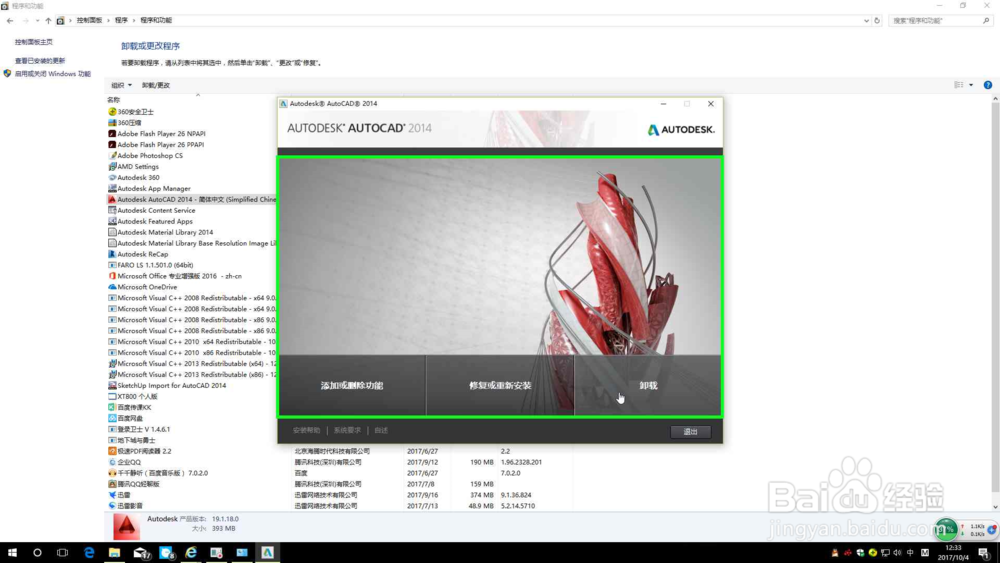
Task: Click the 退出 button
Action: pyautogui.click(x=691, y=432)
